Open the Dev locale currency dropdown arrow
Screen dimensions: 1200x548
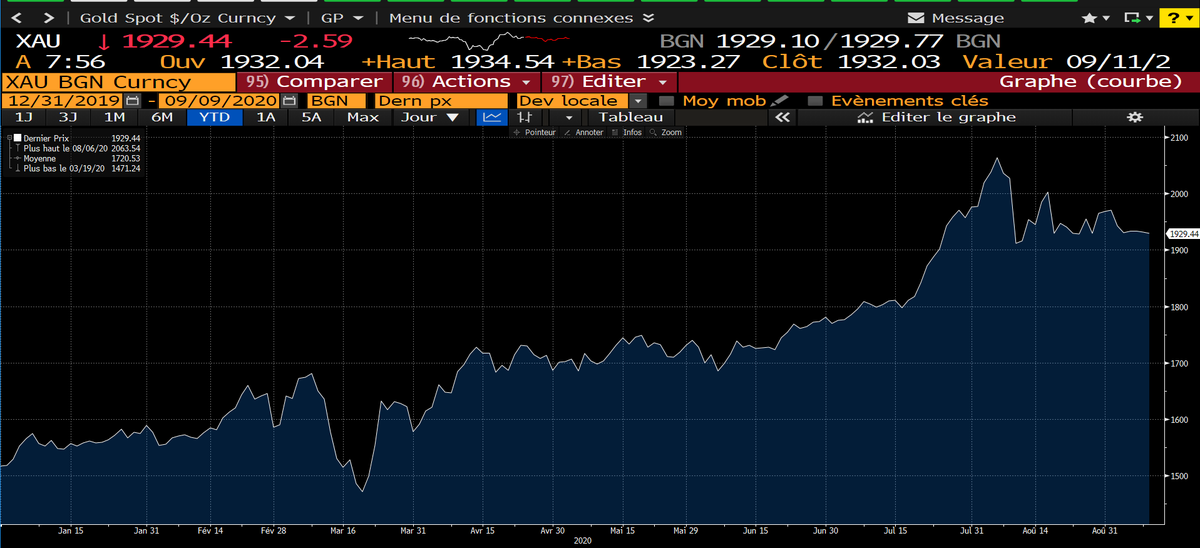coord(637,101)
